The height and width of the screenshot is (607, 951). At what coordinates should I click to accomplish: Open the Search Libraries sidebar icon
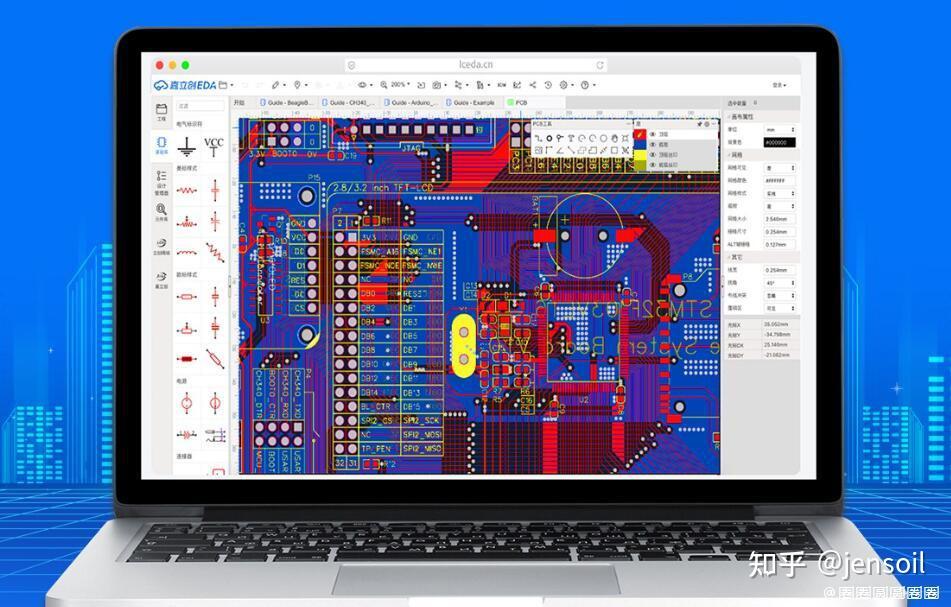(161, 213)
